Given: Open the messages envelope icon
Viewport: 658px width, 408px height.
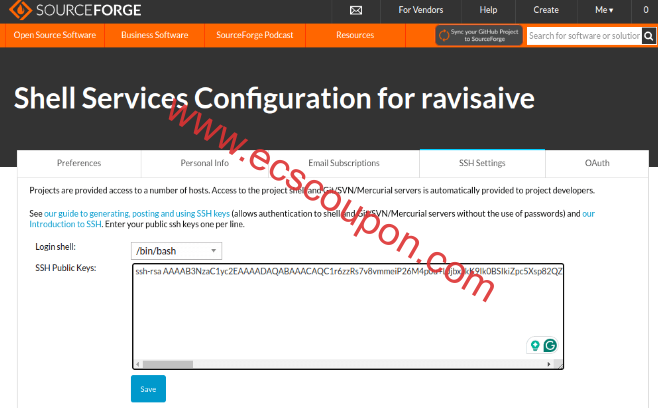Looking at the screenshot, I should click(356, 10).
